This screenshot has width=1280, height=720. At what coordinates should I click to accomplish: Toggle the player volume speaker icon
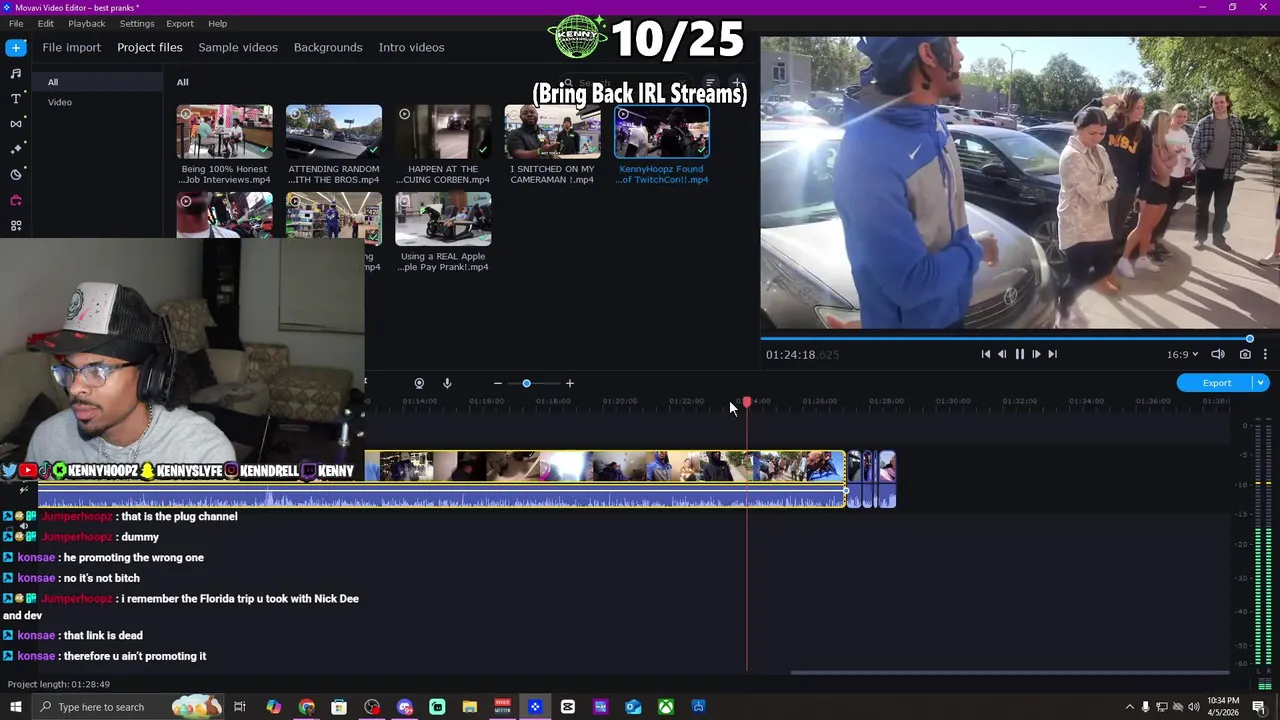tap(1218, 354)
